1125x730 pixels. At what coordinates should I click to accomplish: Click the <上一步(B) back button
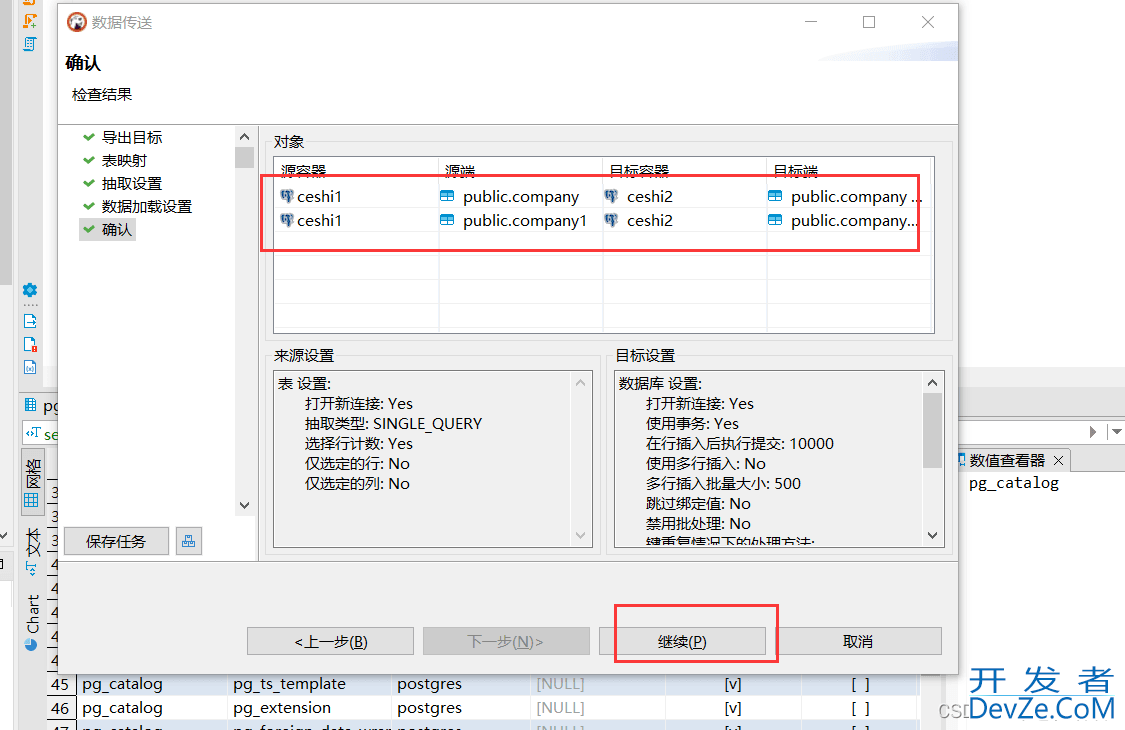pyautogui.click(x=330, y=641)
